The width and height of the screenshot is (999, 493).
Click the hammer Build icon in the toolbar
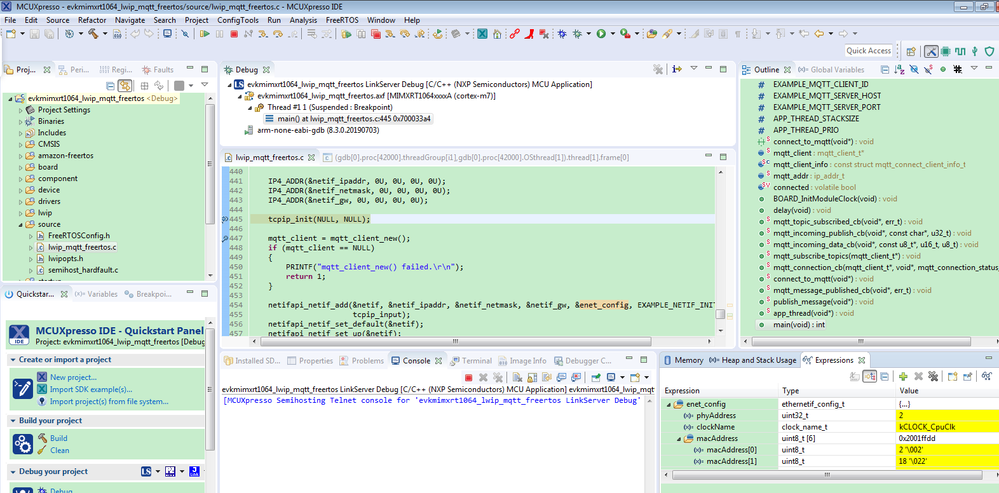[92, 34]
